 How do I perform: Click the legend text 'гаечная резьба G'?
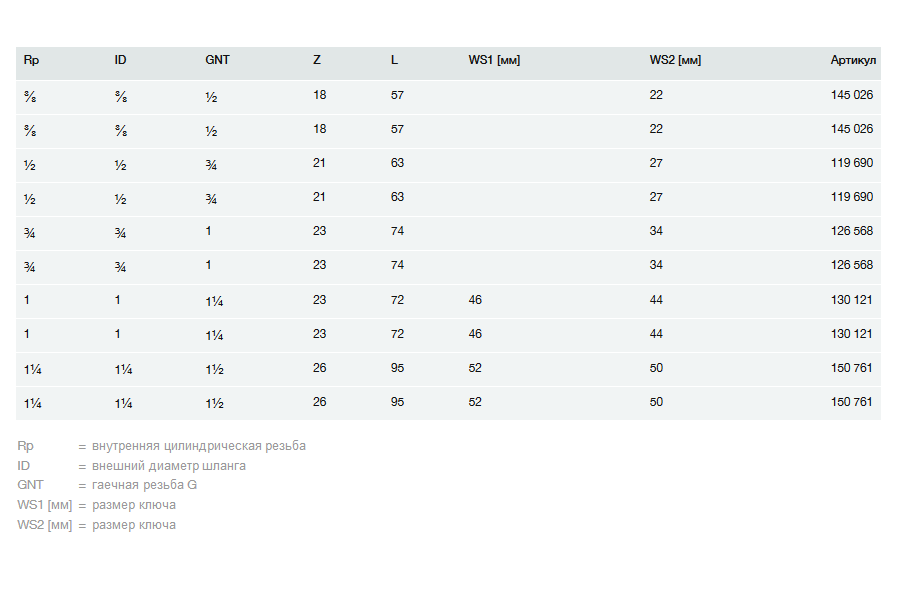pos(144,485)
